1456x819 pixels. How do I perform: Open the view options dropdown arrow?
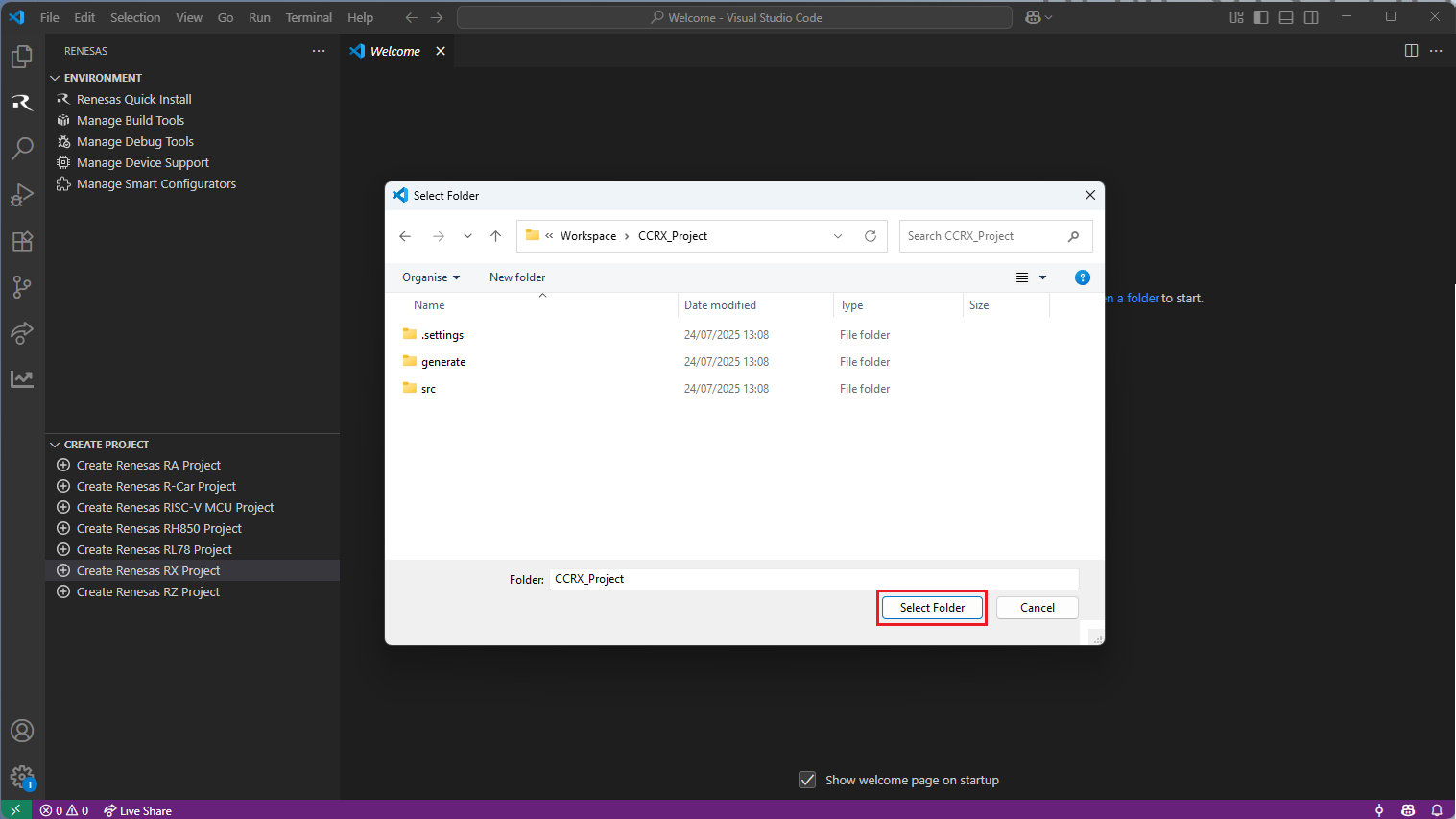pyautogui.click(x=1042, y=277)
